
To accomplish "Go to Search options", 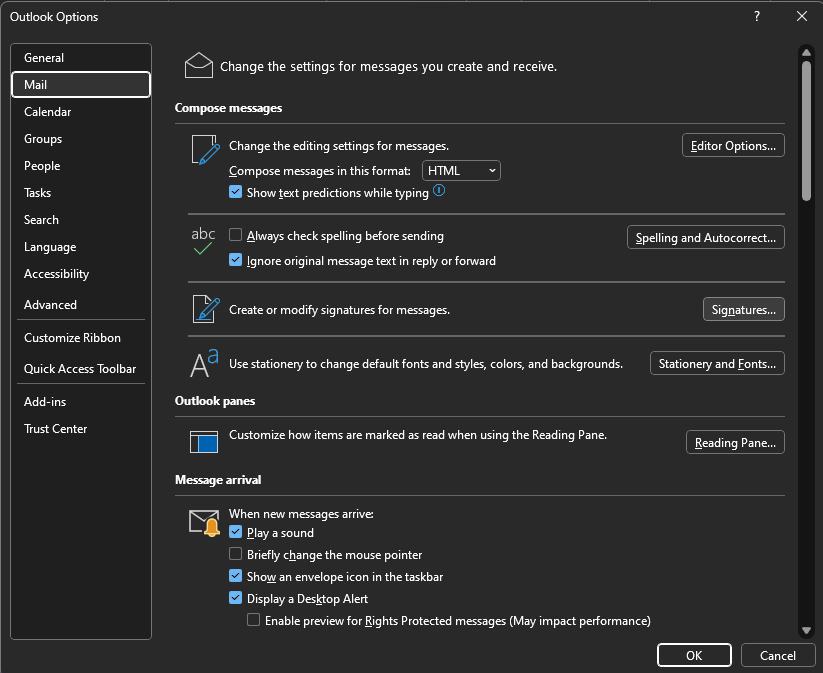I will [x=81, y=220].
